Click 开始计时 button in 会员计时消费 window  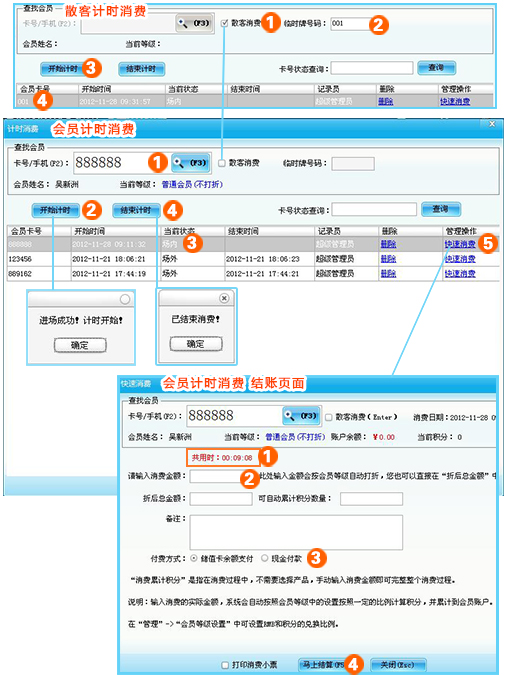[x=55, y=210]
